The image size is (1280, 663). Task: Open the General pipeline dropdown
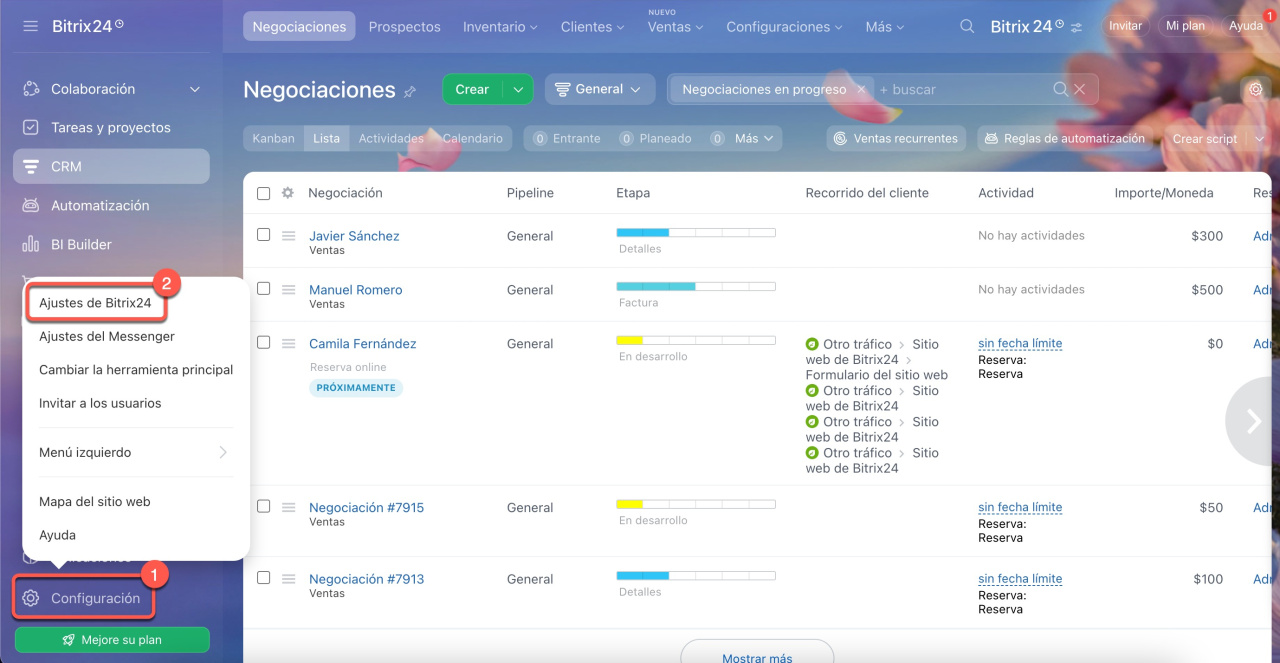600,89
